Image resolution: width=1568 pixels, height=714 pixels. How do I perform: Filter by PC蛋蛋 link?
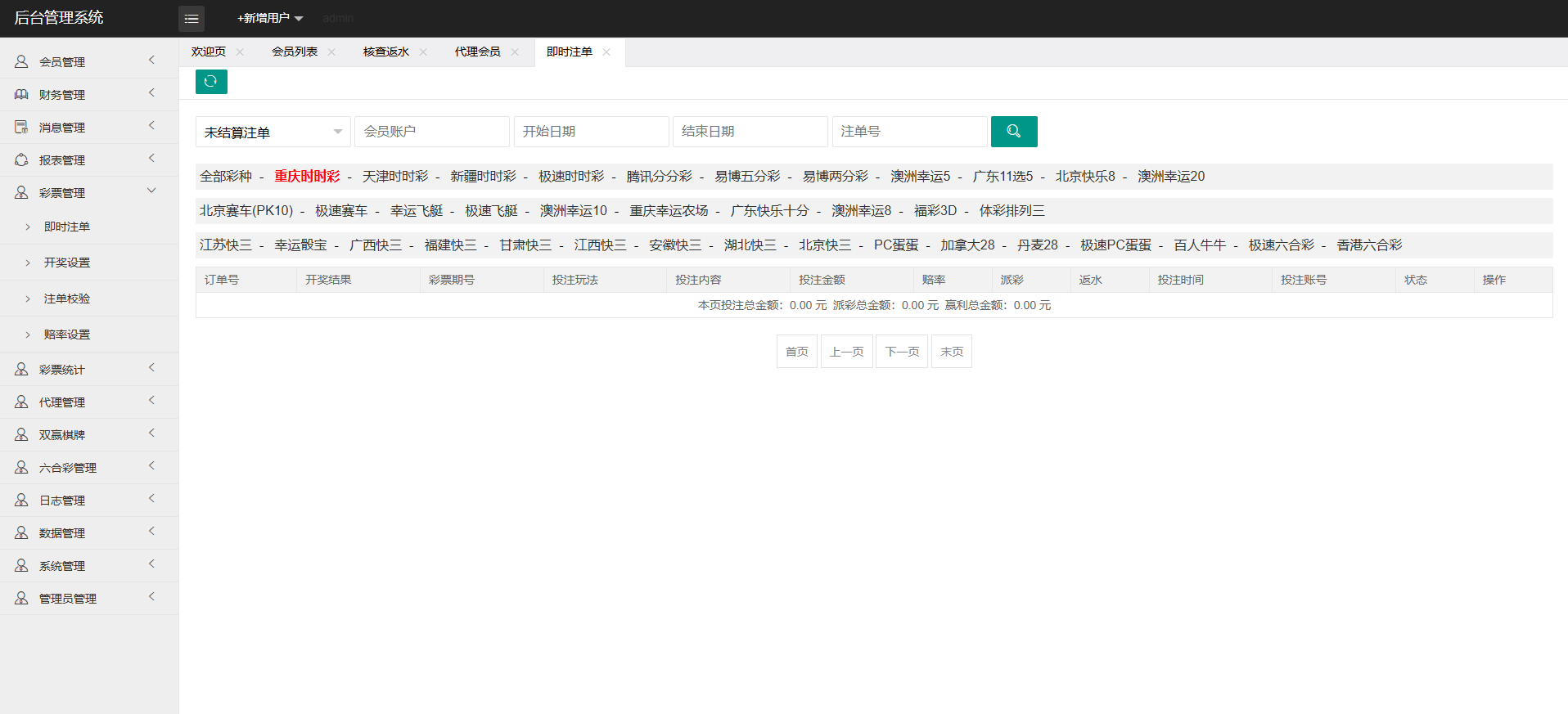[x=896, y=245]
